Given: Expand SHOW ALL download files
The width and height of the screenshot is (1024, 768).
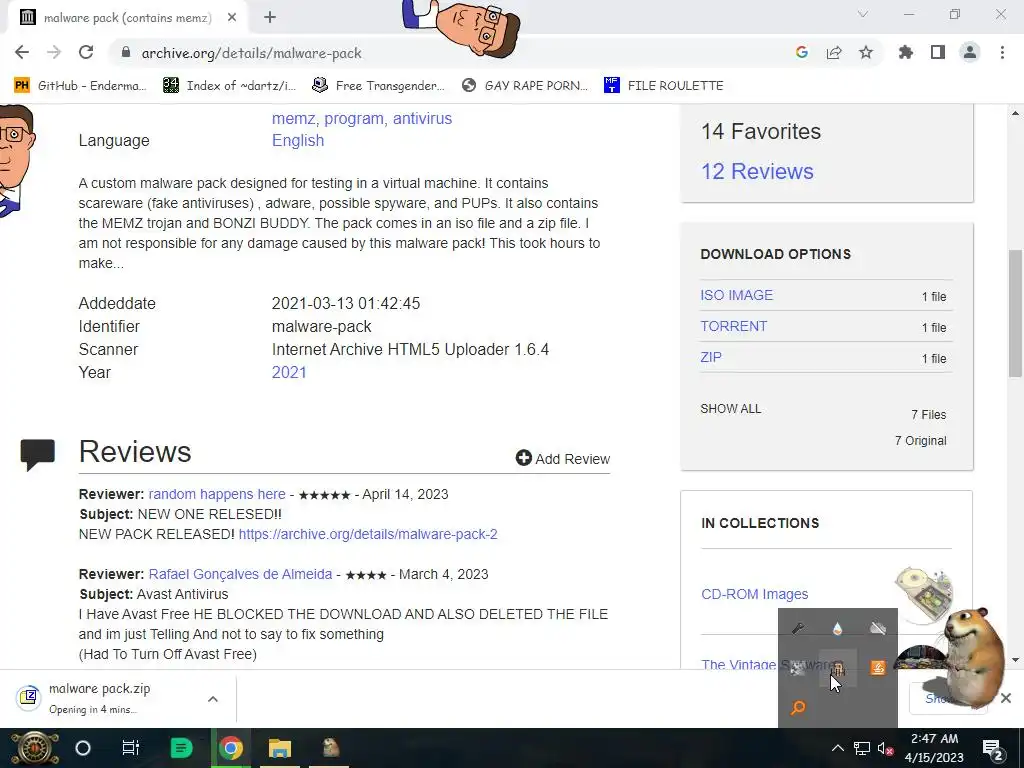Looking at the screenshot, I should [x=730, y=409].
